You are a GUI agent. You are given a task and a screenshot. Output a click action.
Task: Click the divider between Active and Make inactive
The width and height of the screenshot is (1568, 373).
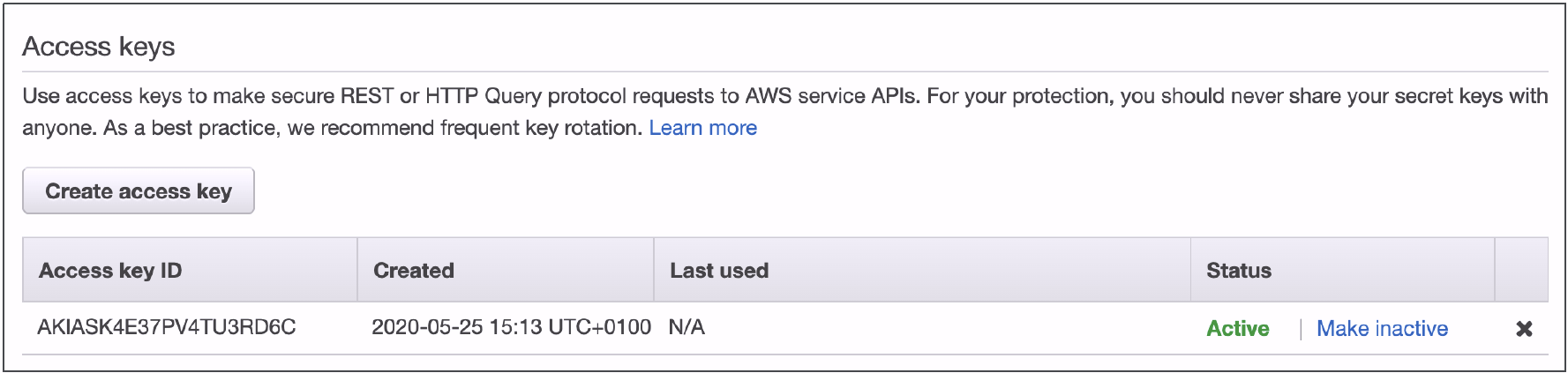click(1301, 330)
